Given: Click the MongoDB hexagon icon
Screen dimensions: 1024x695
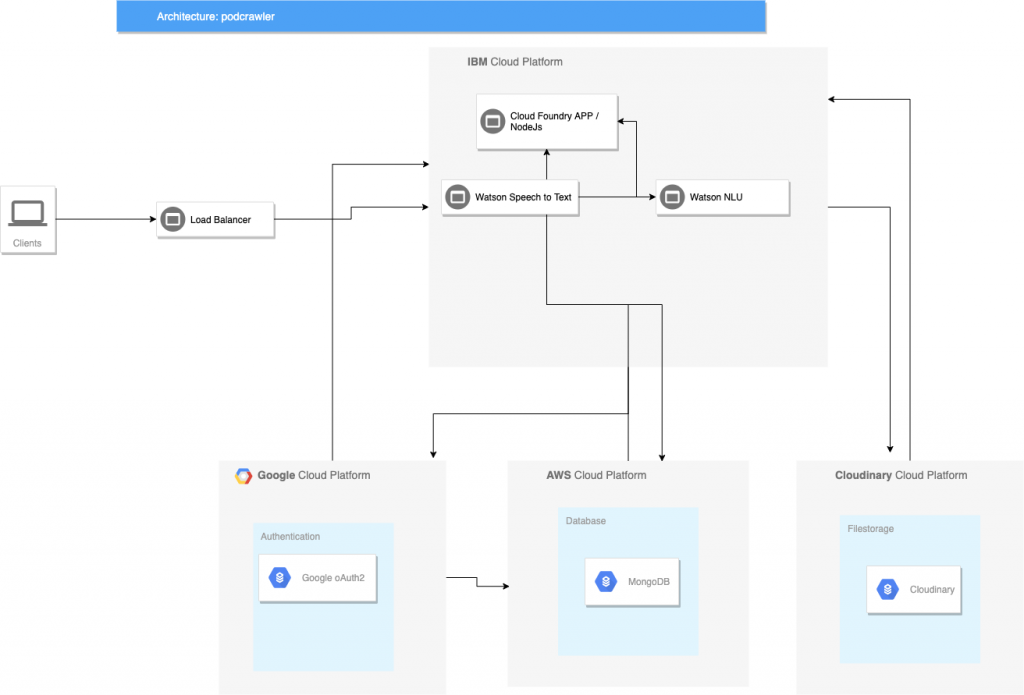Looking at the screenshot, I should pos(605,582).
